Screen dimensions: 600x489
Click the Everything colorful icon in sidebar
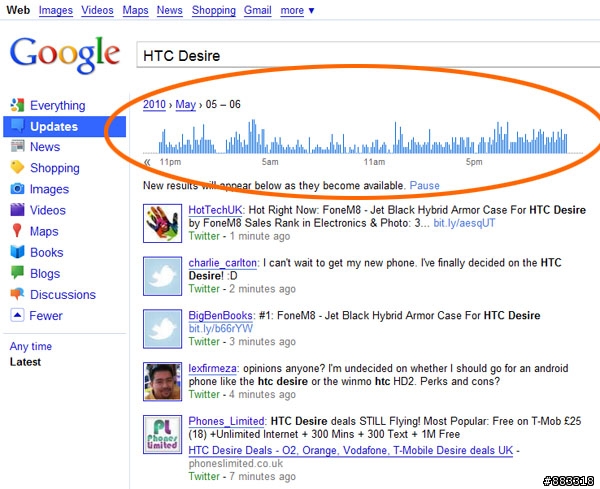coord(17,105)
